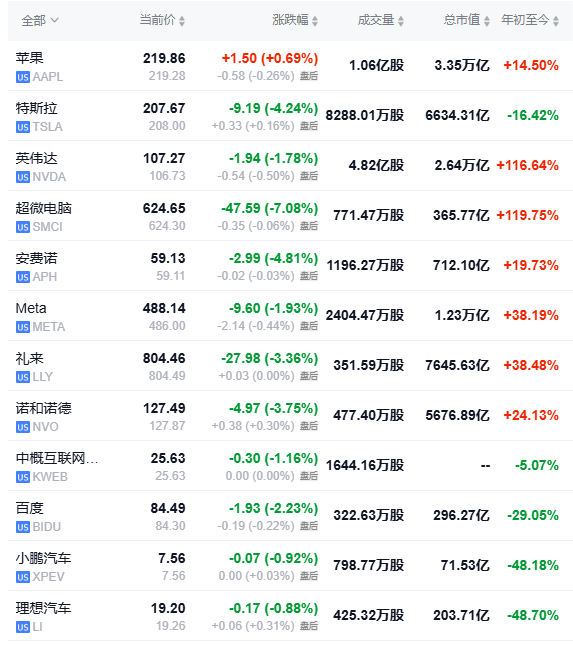Click the US badge beside NVDA

coord(23,177)
